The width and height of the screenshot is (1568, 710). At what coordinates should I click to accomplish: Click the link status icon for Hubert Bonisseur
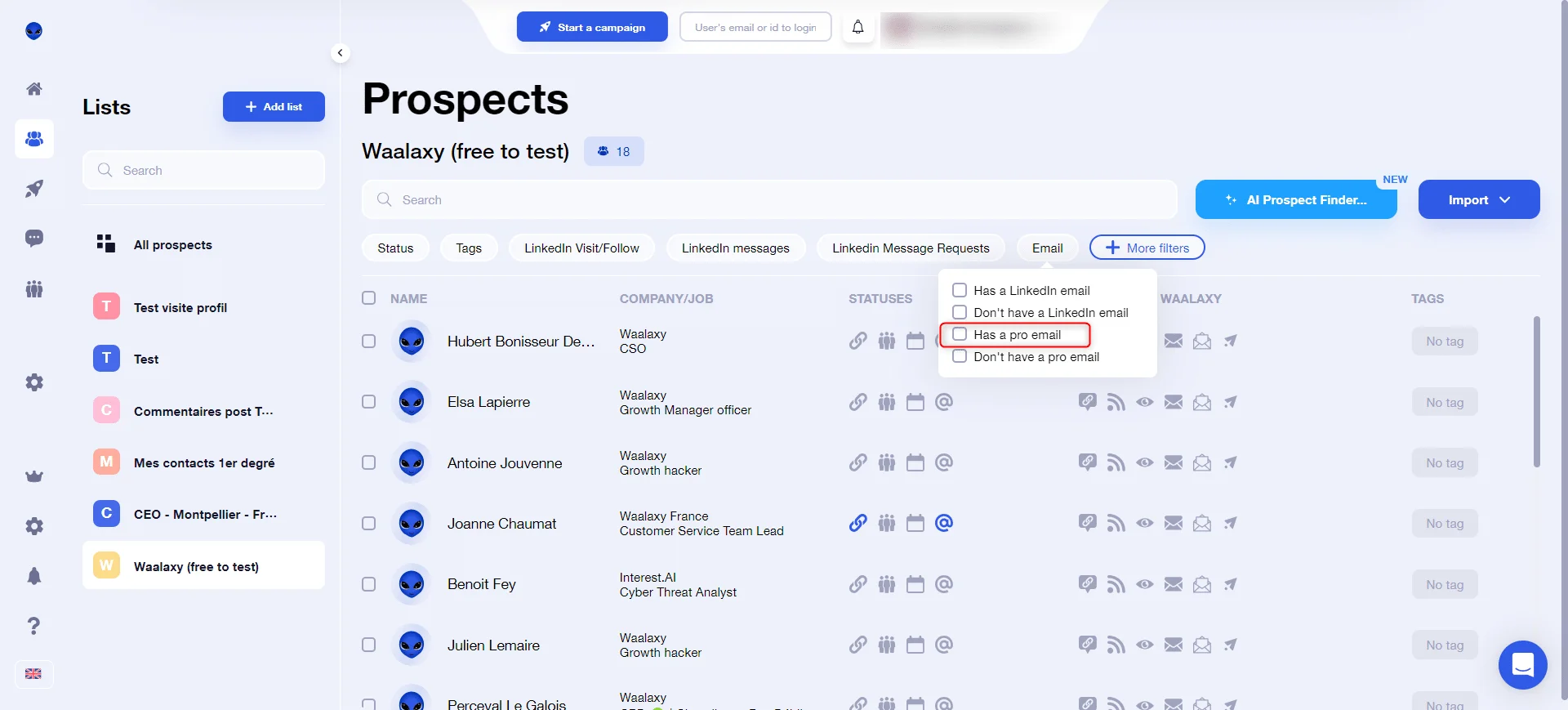point(857,341)
